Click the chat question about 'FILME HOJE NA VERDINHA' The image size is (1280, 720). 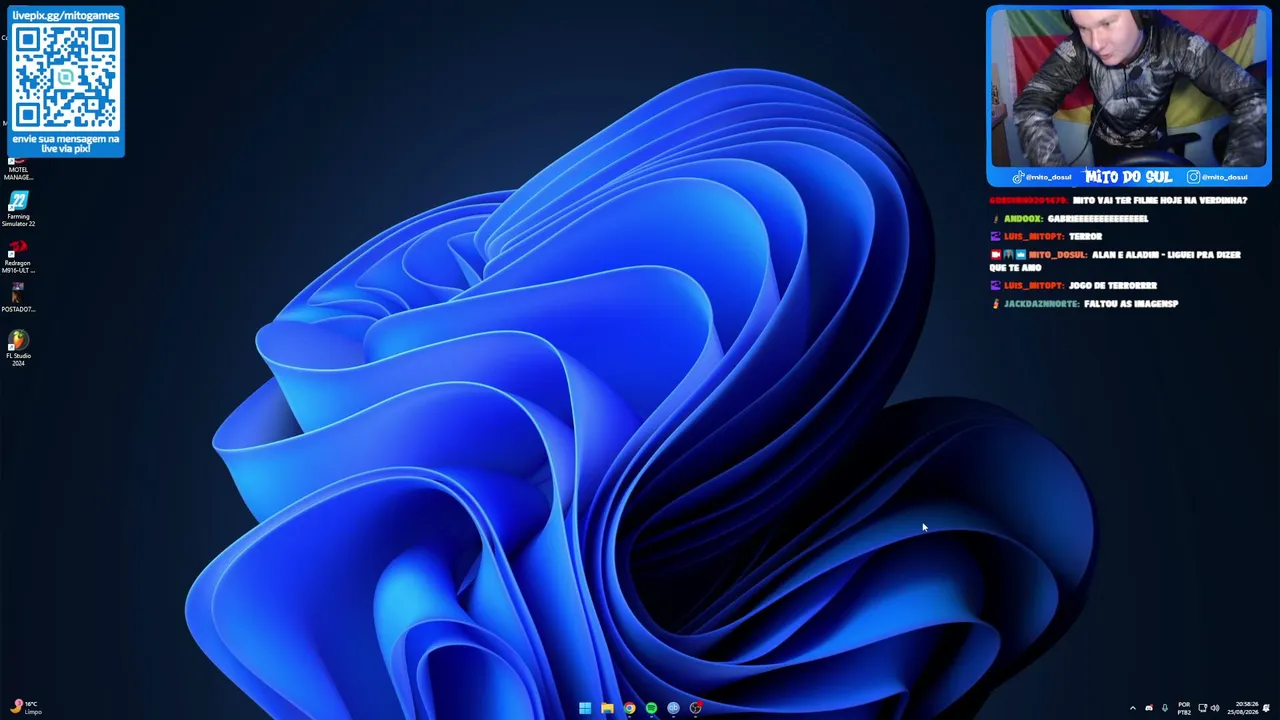[x=1160, y=200]
